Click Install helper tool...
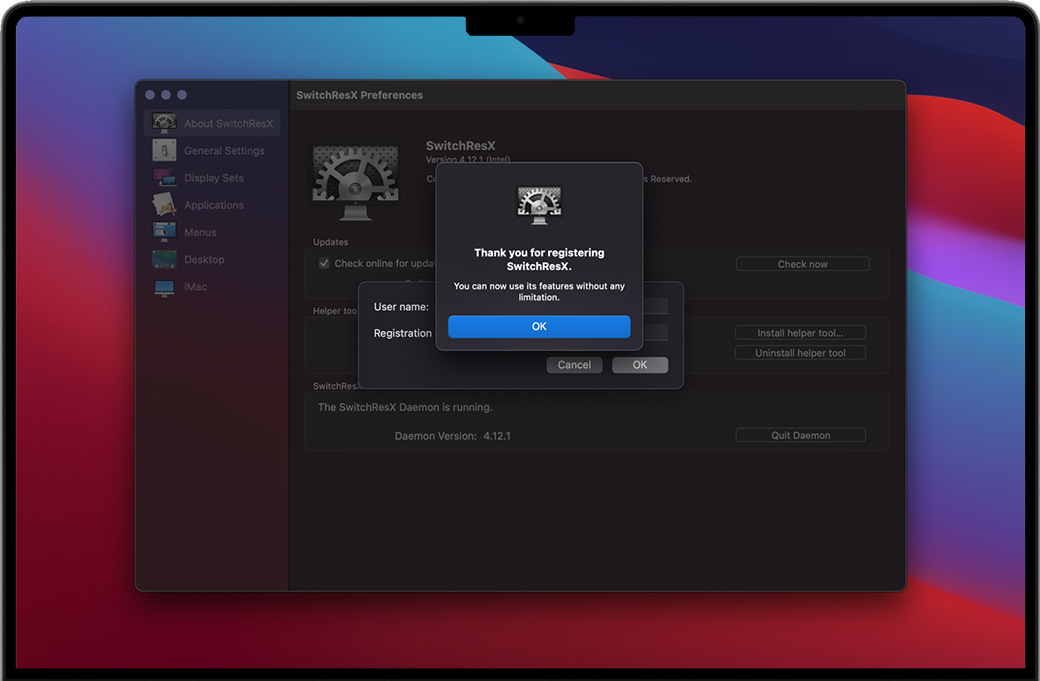The image size is (1040, 681). (801, 333)
